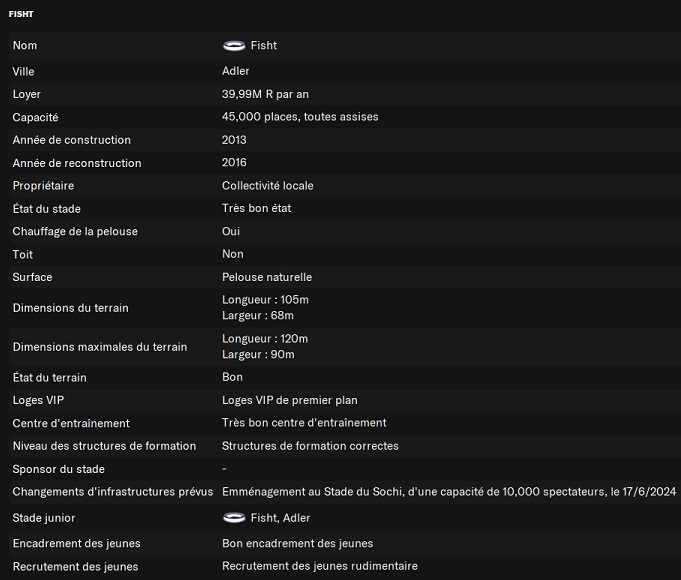This screenshot has width=681, height=580.
Task: Select 'Structures de formation correctes' value
Action: (310, 446)
